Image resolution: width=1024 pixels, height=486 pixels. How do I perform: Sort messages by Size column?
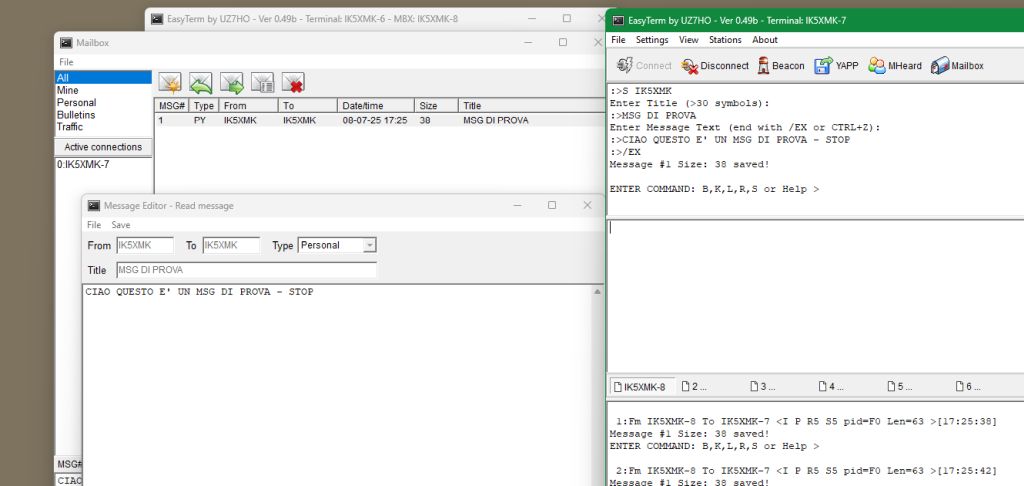(437, 106)
